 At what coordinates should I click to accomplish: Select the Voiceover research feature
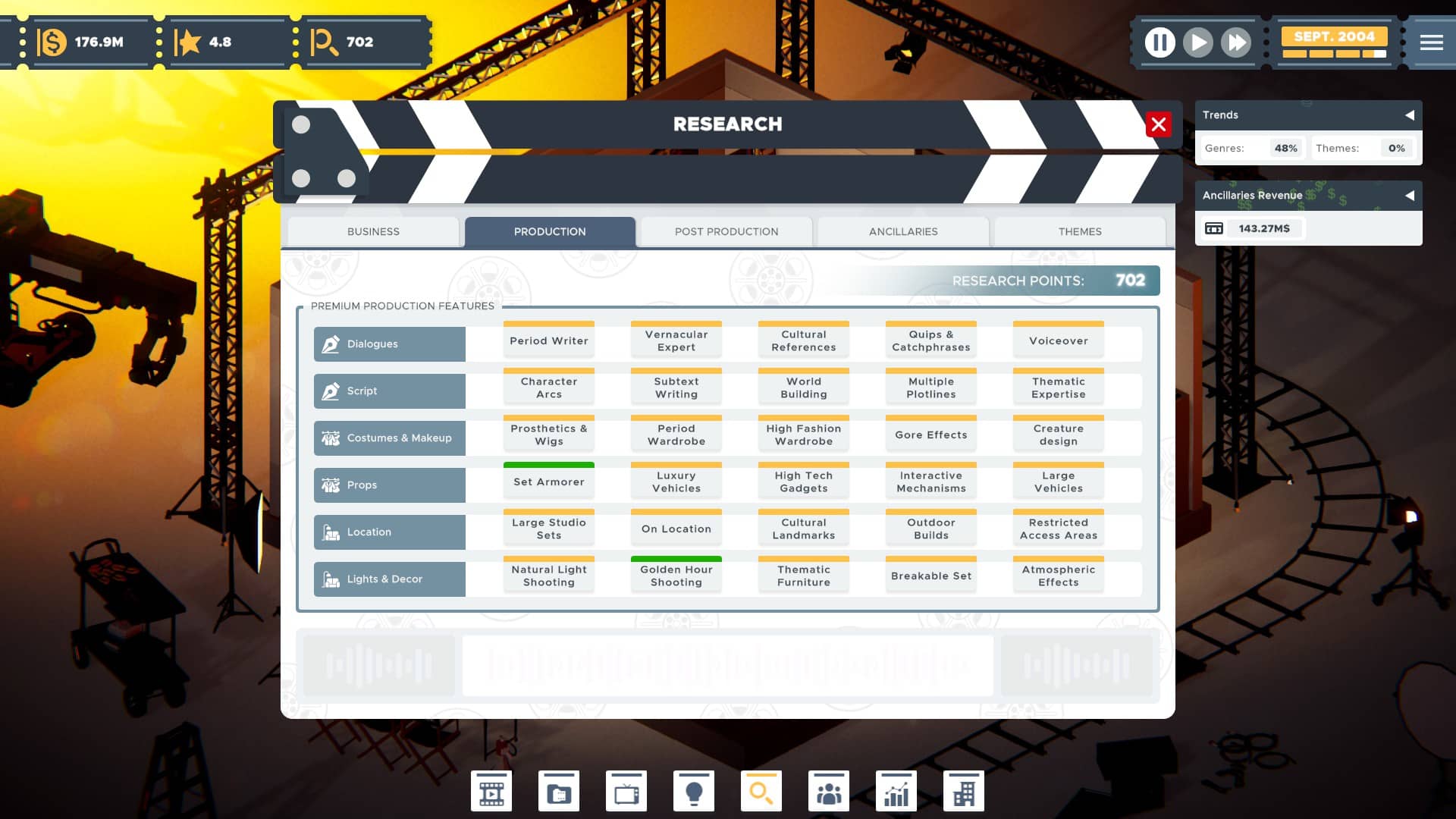(1059, 340)
